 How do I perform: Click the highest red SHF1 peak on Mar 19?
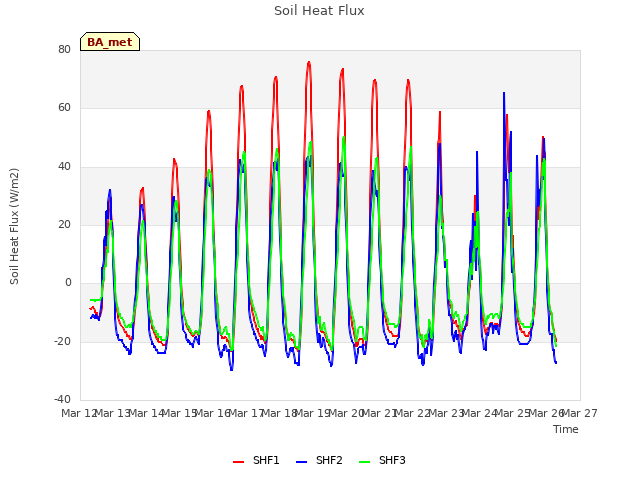309,62
